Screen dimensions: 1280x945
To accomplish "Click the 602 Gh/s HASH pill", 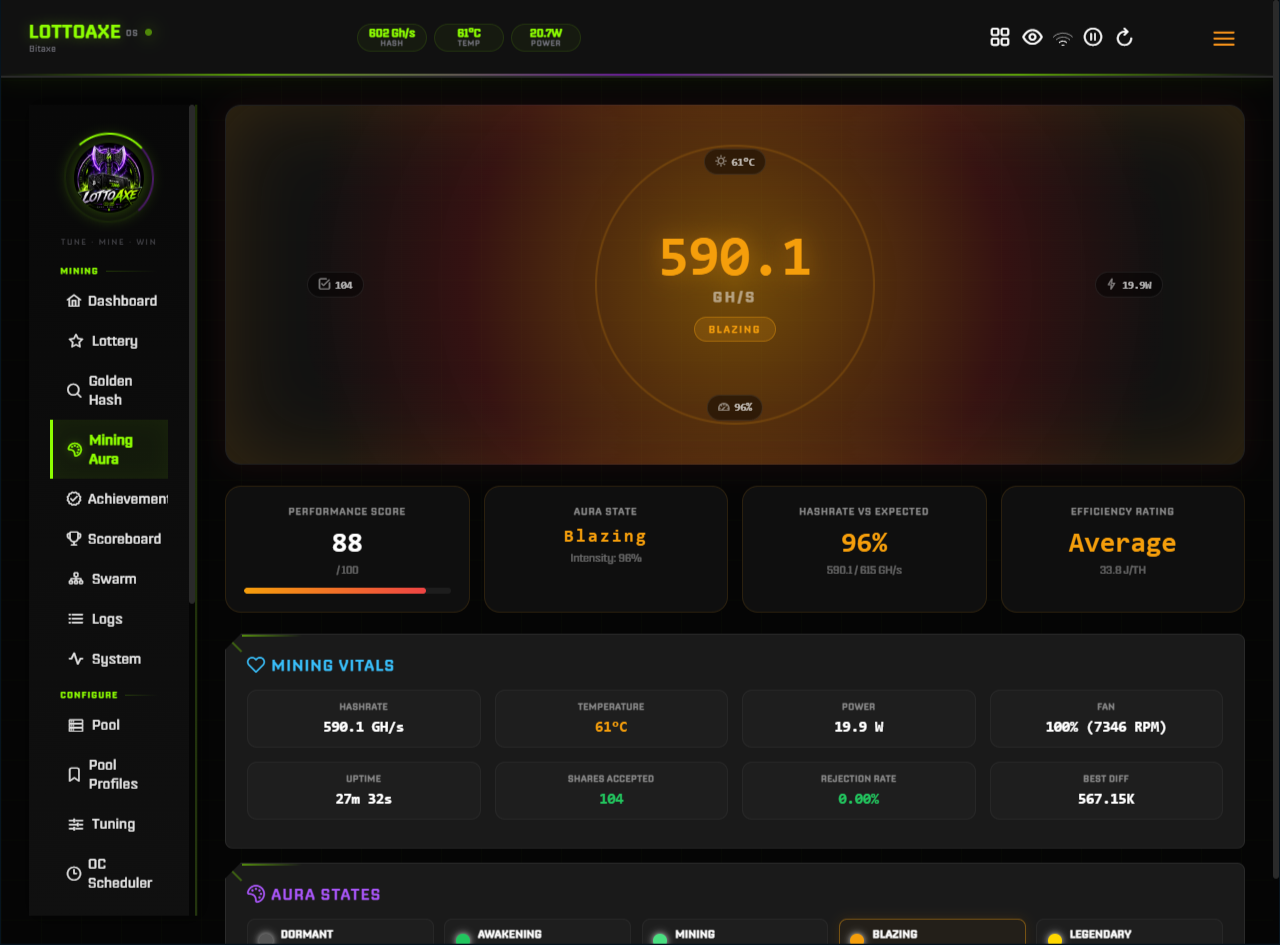I will [x=392, y=38].
